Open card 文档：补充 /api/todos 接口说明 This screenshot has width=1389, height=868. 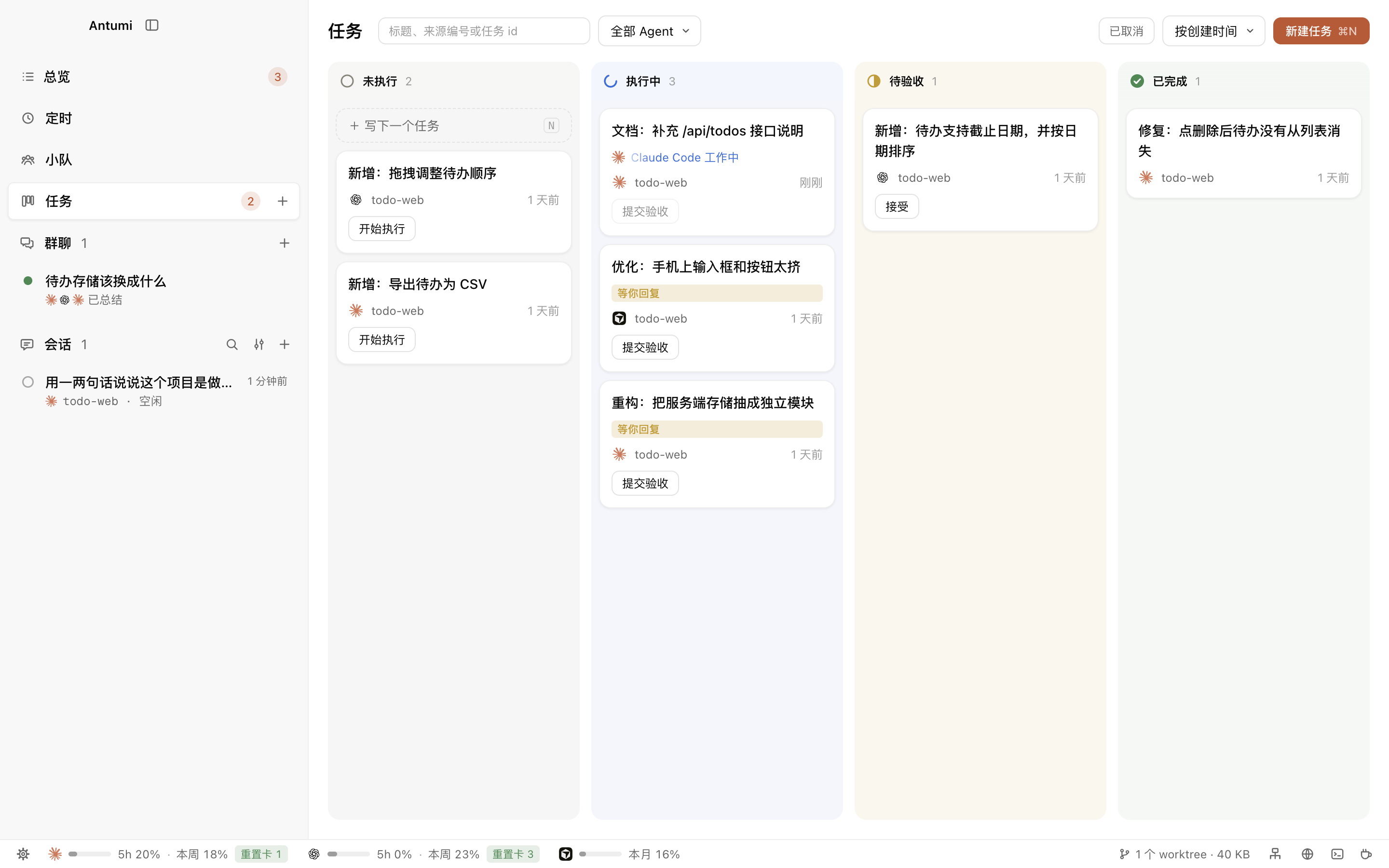point(717,172)
